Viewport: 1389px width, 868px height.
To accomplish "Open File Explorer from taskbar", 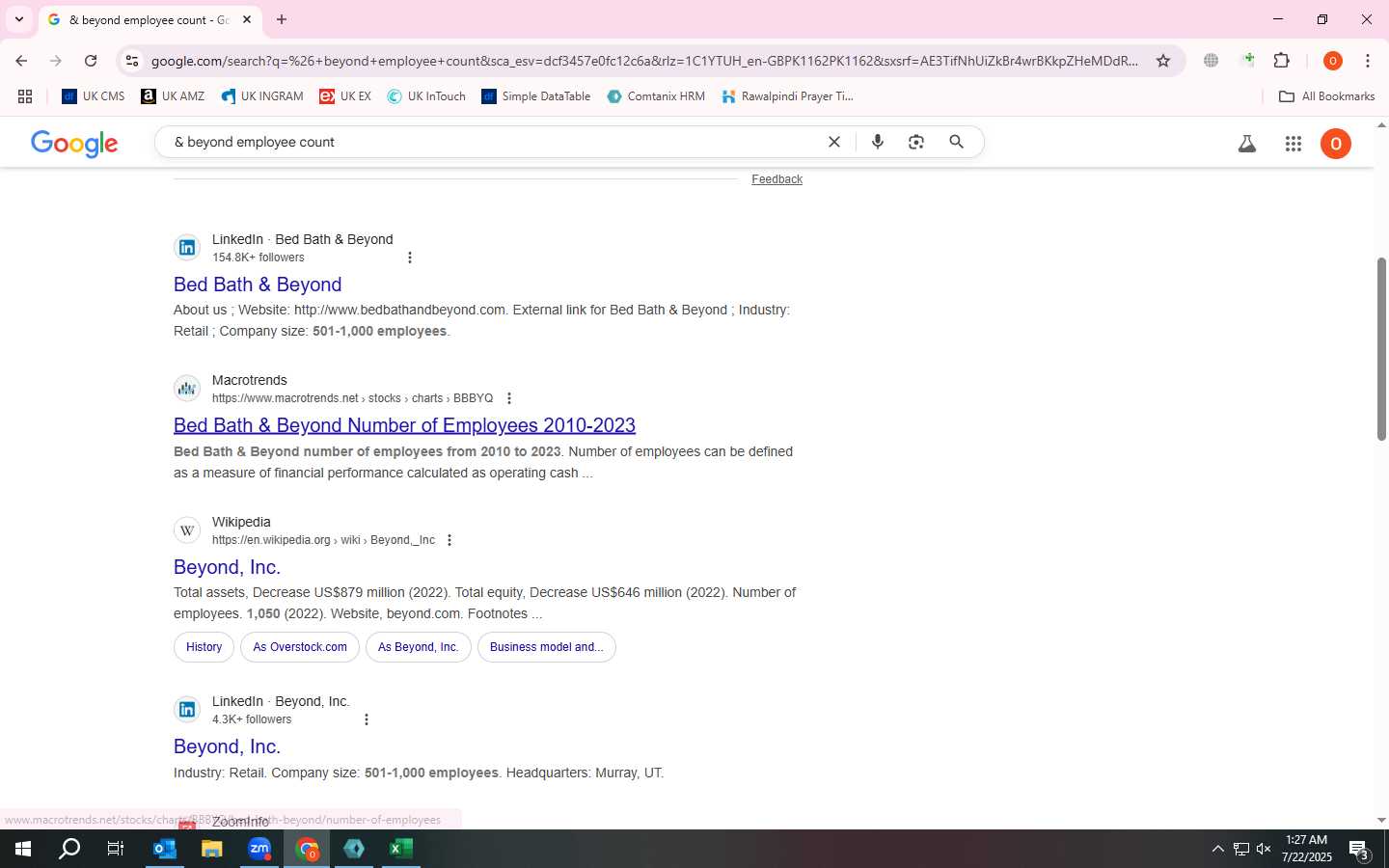I will click(212, 849).
